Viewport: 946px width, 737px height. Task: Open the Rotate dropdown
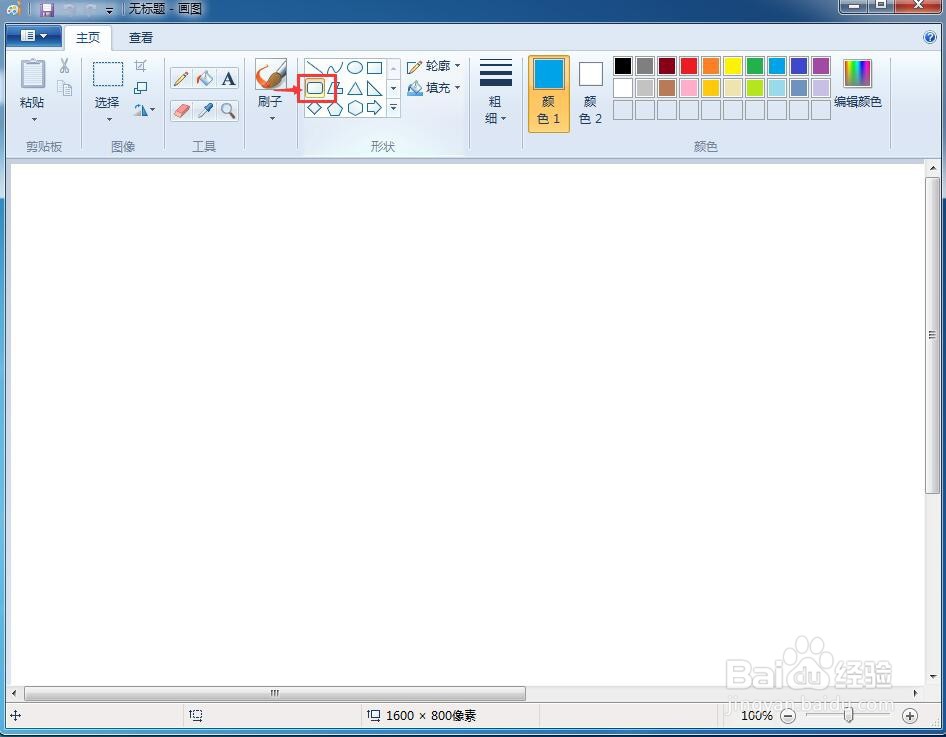click(x=144, y=110)
